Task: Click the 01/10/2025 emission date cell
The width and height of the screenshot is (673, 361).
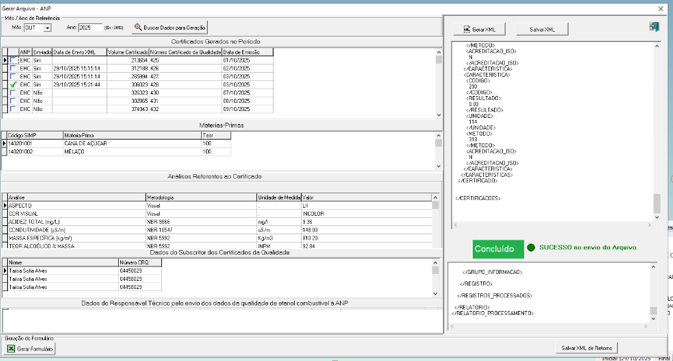Action: coord(247,60)
